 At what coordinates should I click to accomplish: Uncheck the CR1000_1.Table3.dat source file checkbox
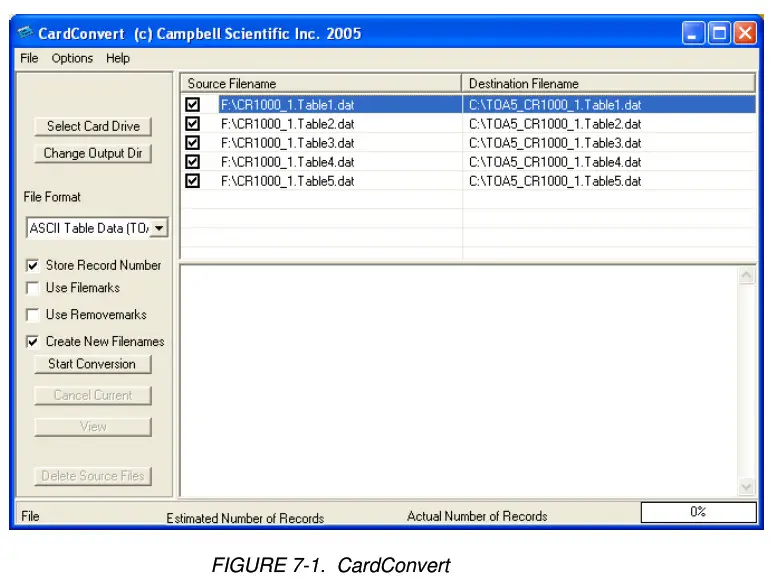tap(193, 143)
